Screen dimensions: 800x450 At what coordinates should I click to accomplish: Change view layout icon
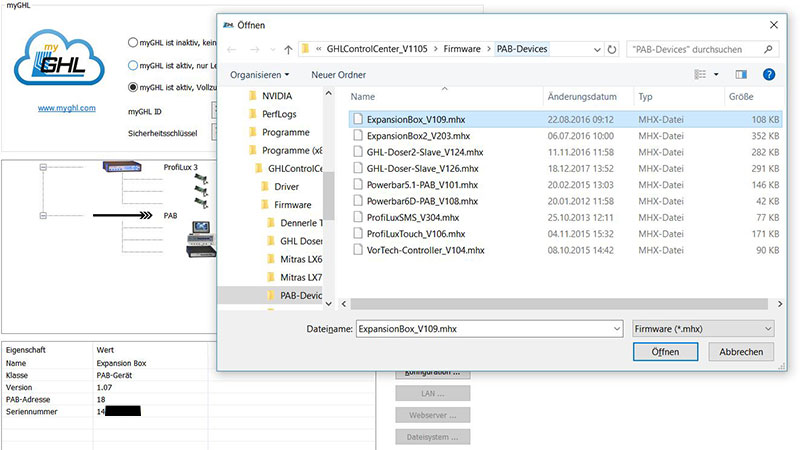[x=700, y=74]
